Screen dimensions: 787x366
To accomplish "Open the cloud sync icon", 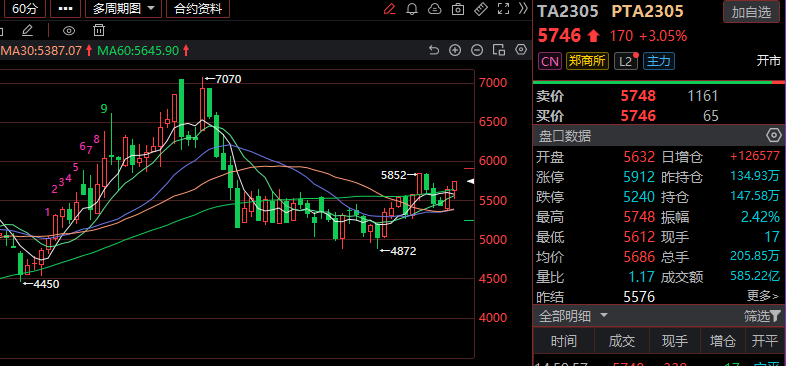I will click(435, 9).
